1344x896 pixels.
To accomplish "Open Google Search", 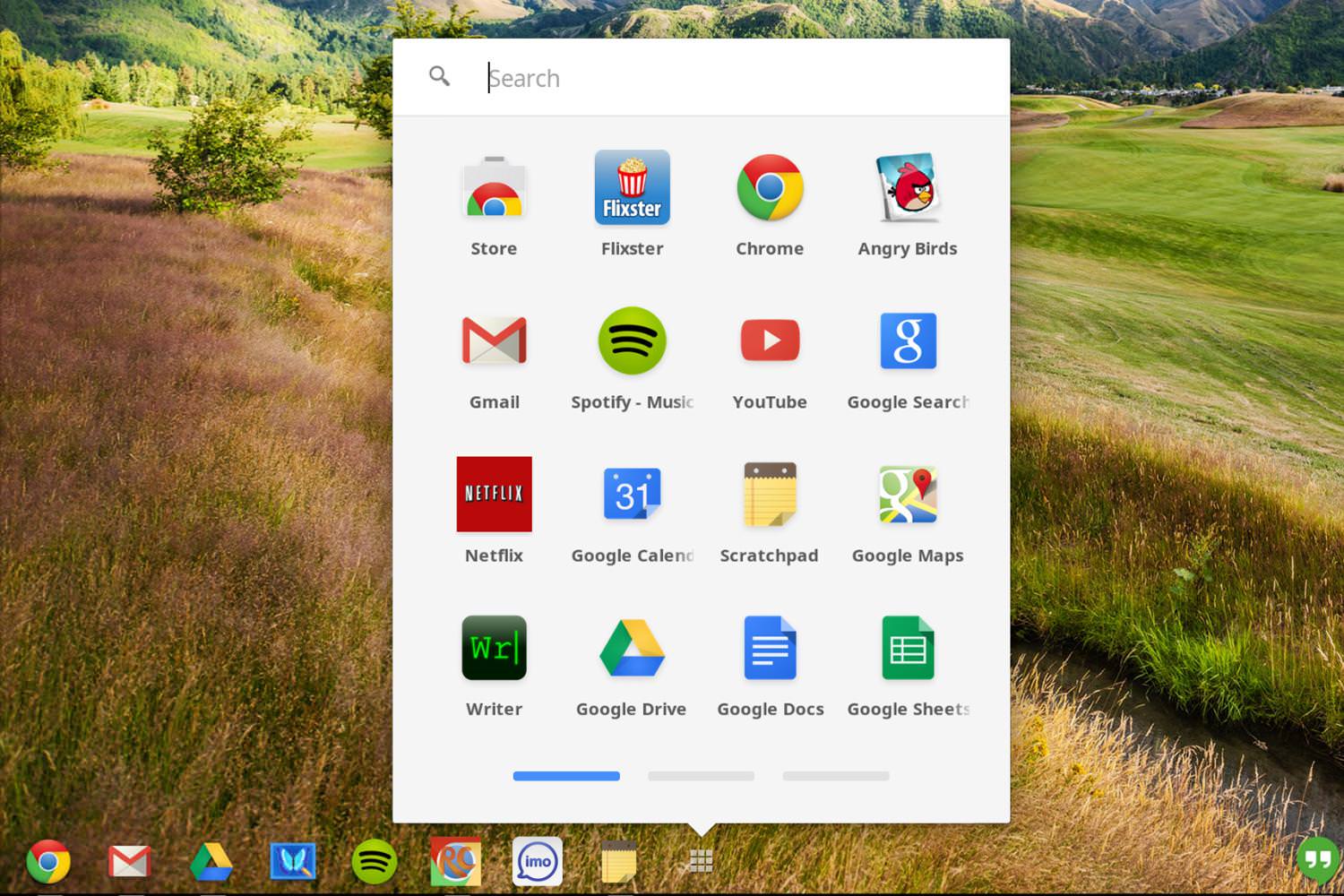I will pos(908,340).
